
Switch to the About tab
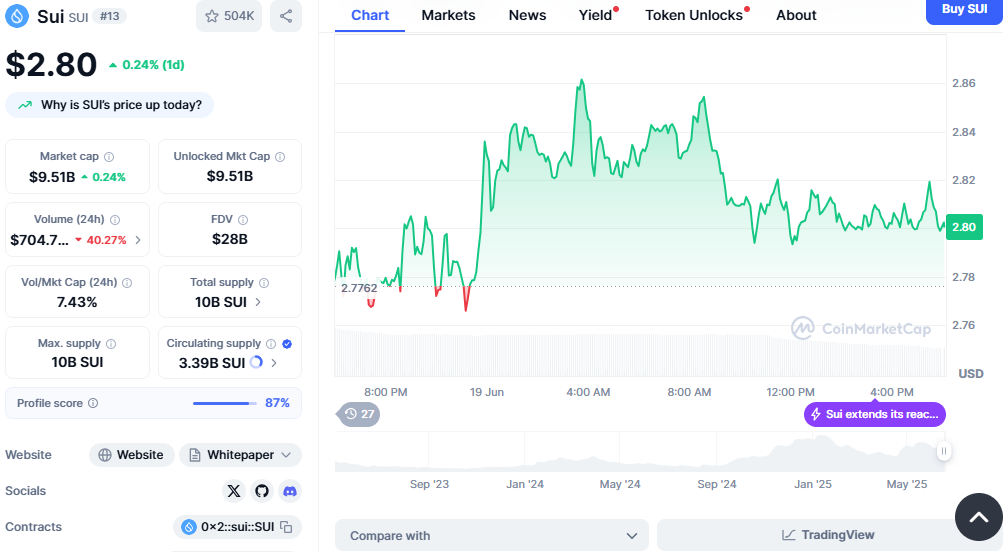tap(796, 15)
